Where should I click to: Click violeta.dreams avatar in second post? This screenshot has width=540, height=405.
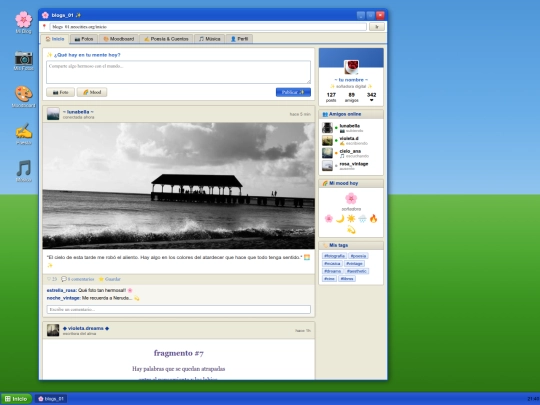pos(53,330)
